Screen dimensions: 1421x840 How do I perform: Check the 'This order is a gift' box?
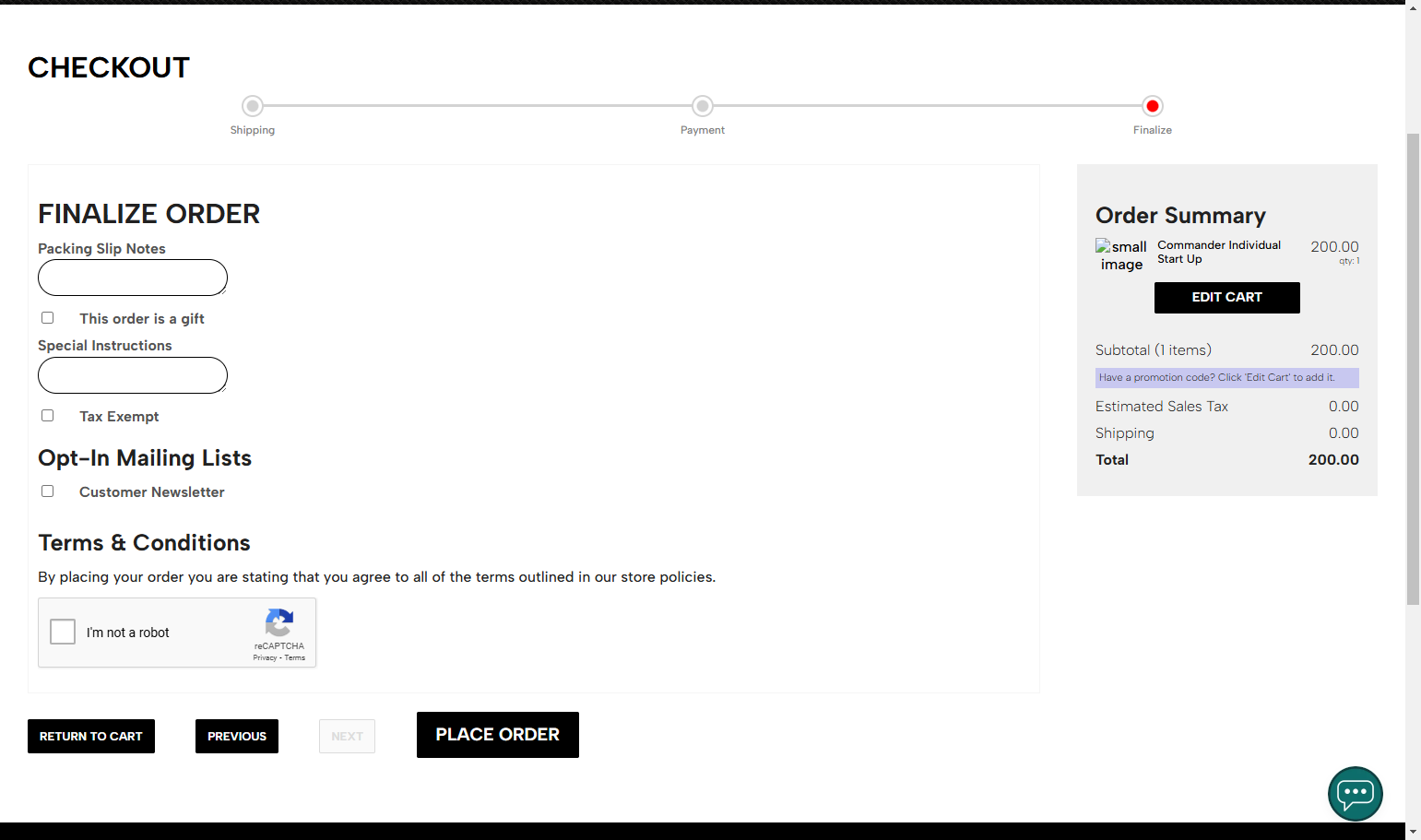tap(47, 318)
